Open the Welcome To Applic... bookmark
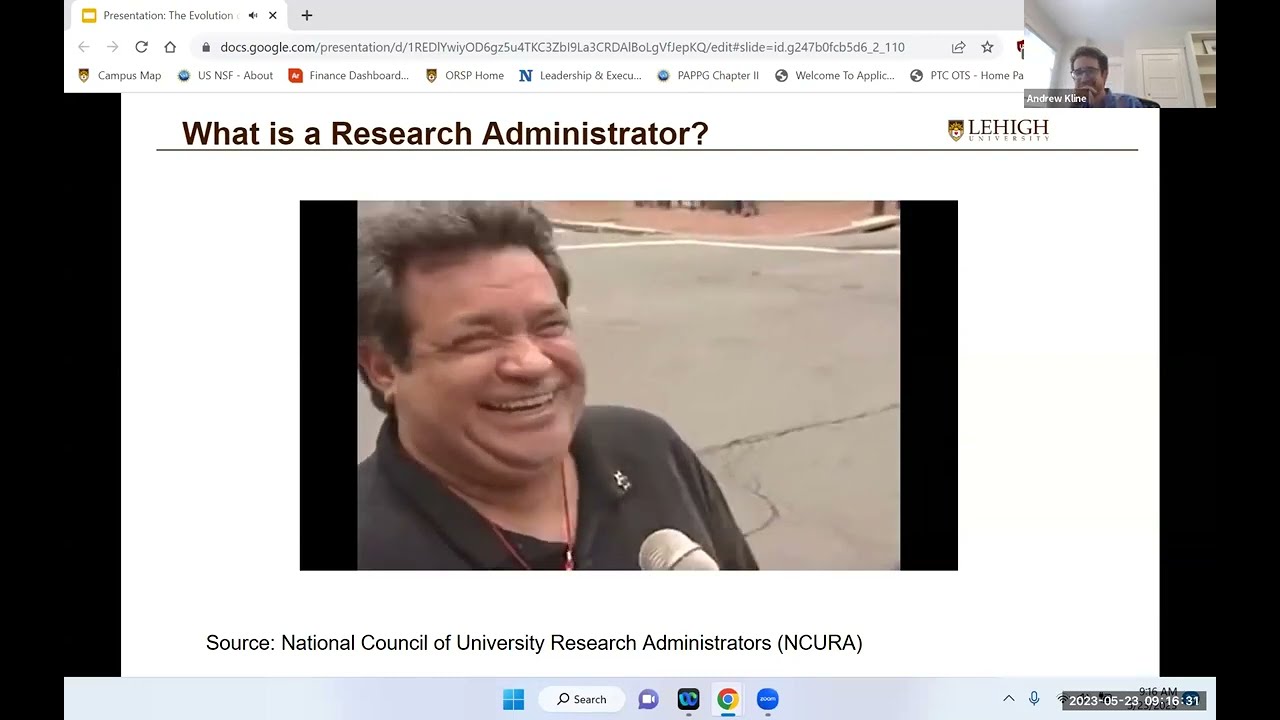Viewport: 1280px width, 720px height. [835, 75]
